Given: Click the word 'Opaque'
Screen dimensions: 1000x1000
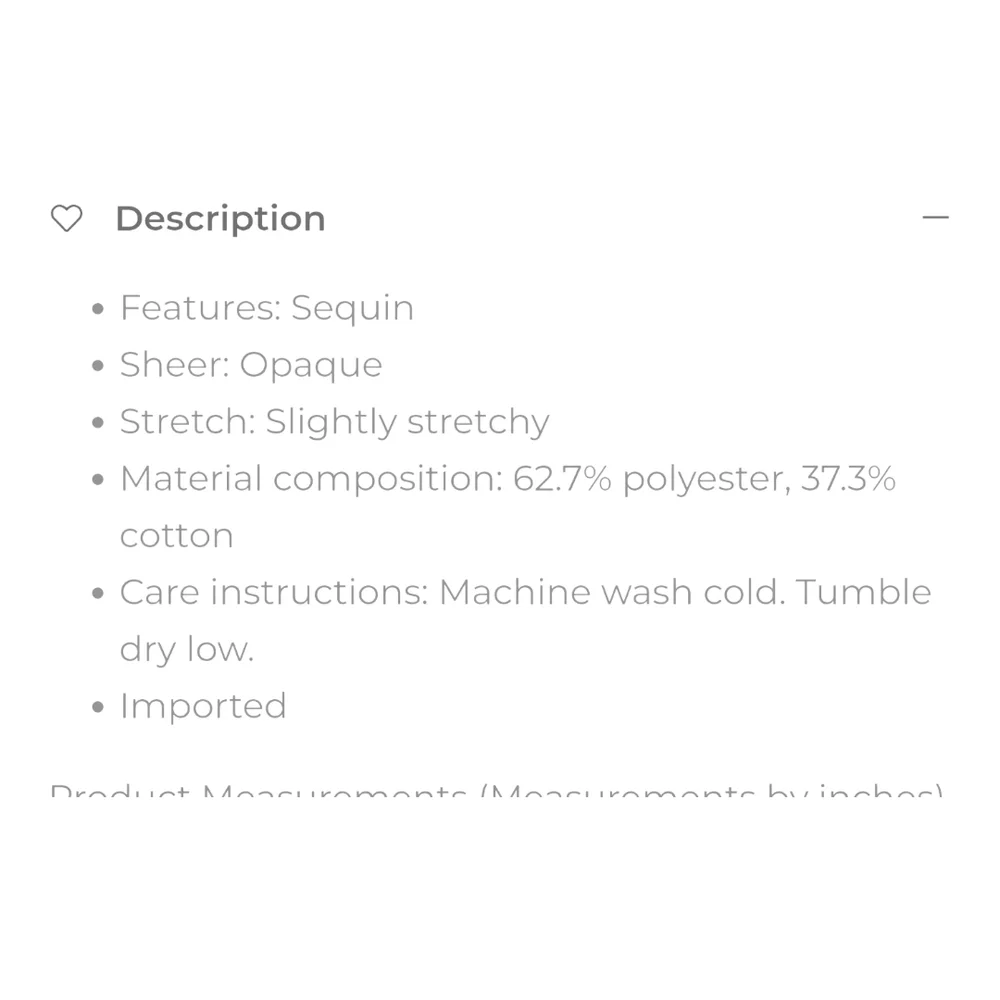Looking at the screenshot, I should 311,366.
